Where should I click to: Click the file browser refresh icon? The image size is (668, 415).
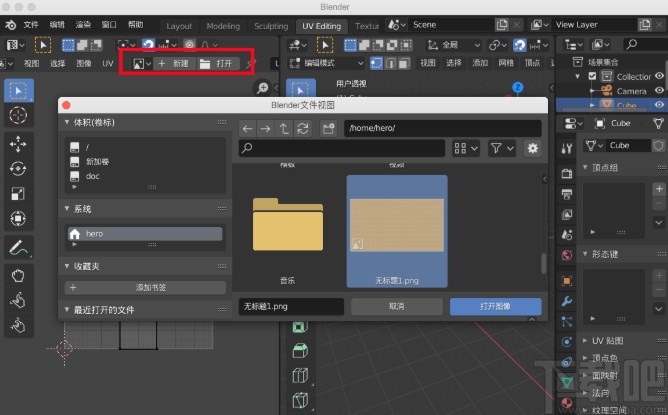tap(302, 128)
